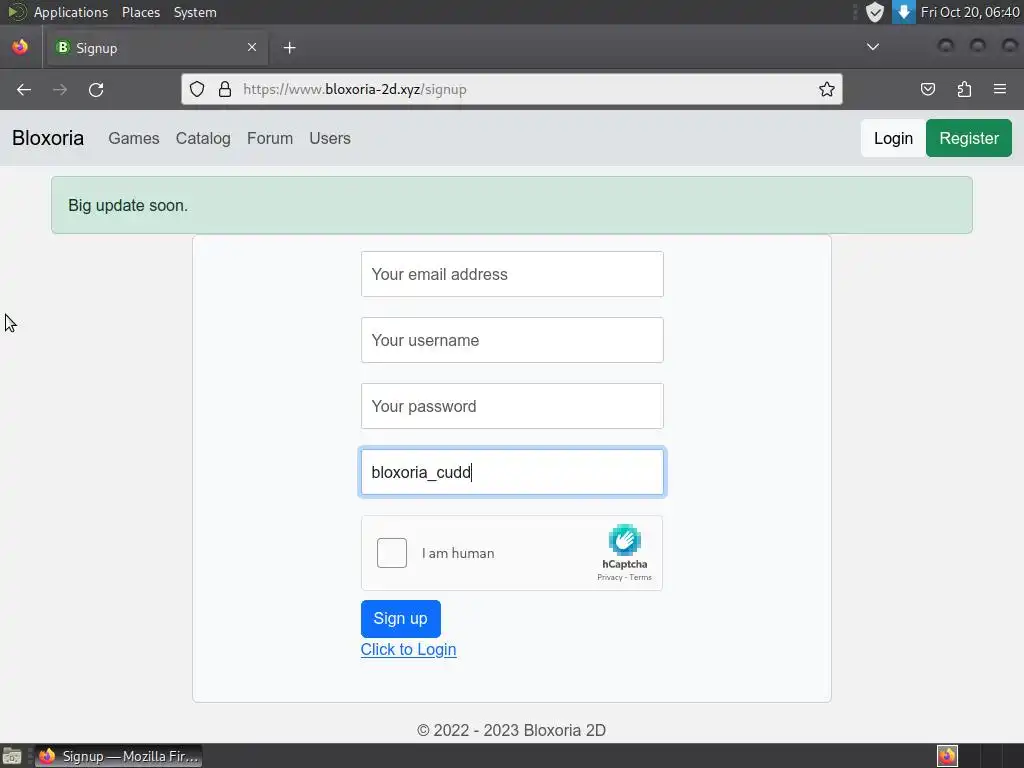
Task: Go to the Bloxoria home brand link
Action: (48, 138)
